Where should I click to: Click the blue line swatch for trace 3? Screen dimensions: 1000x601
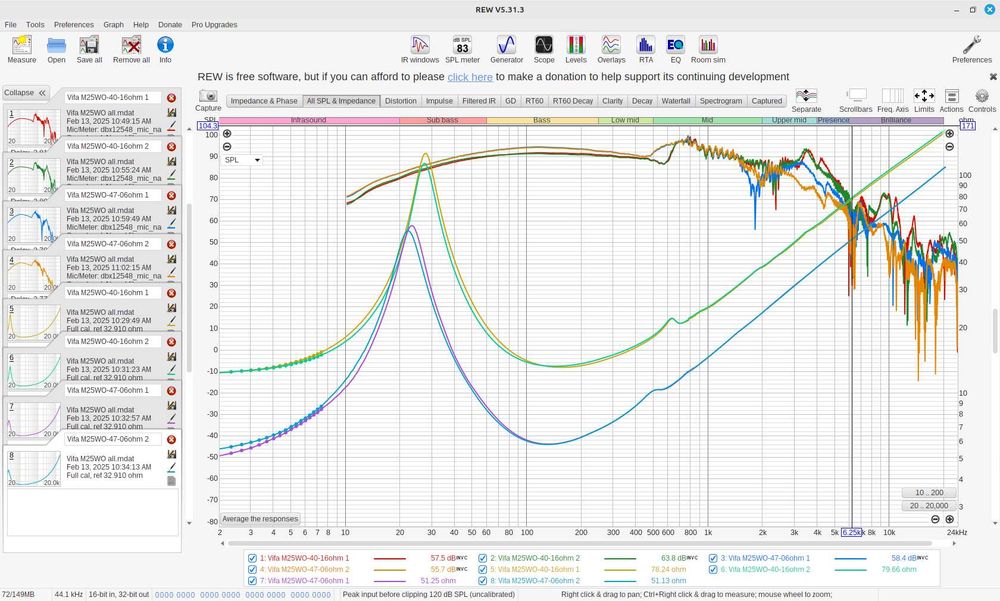(850, 558)
